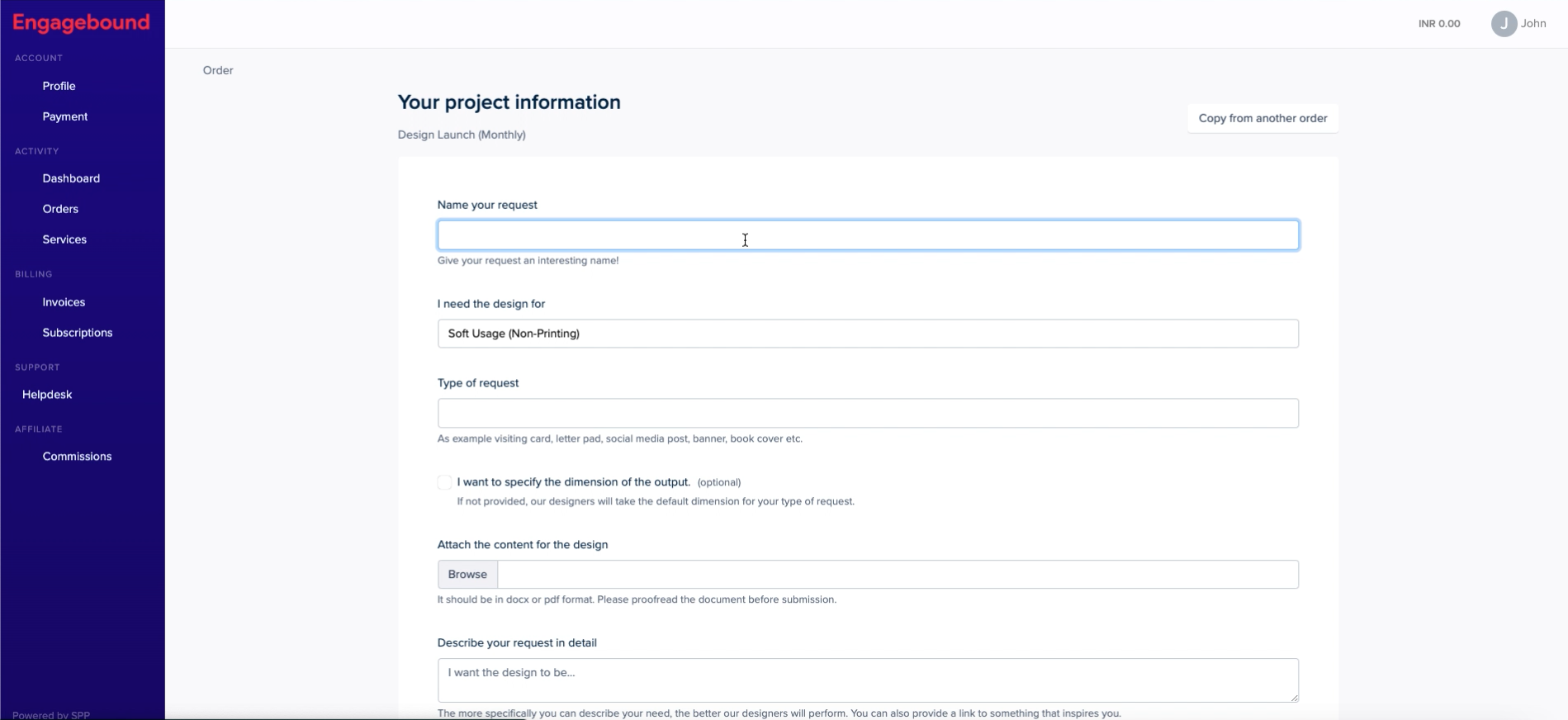Click the INR 0.00 balance

pos(1438,24)
